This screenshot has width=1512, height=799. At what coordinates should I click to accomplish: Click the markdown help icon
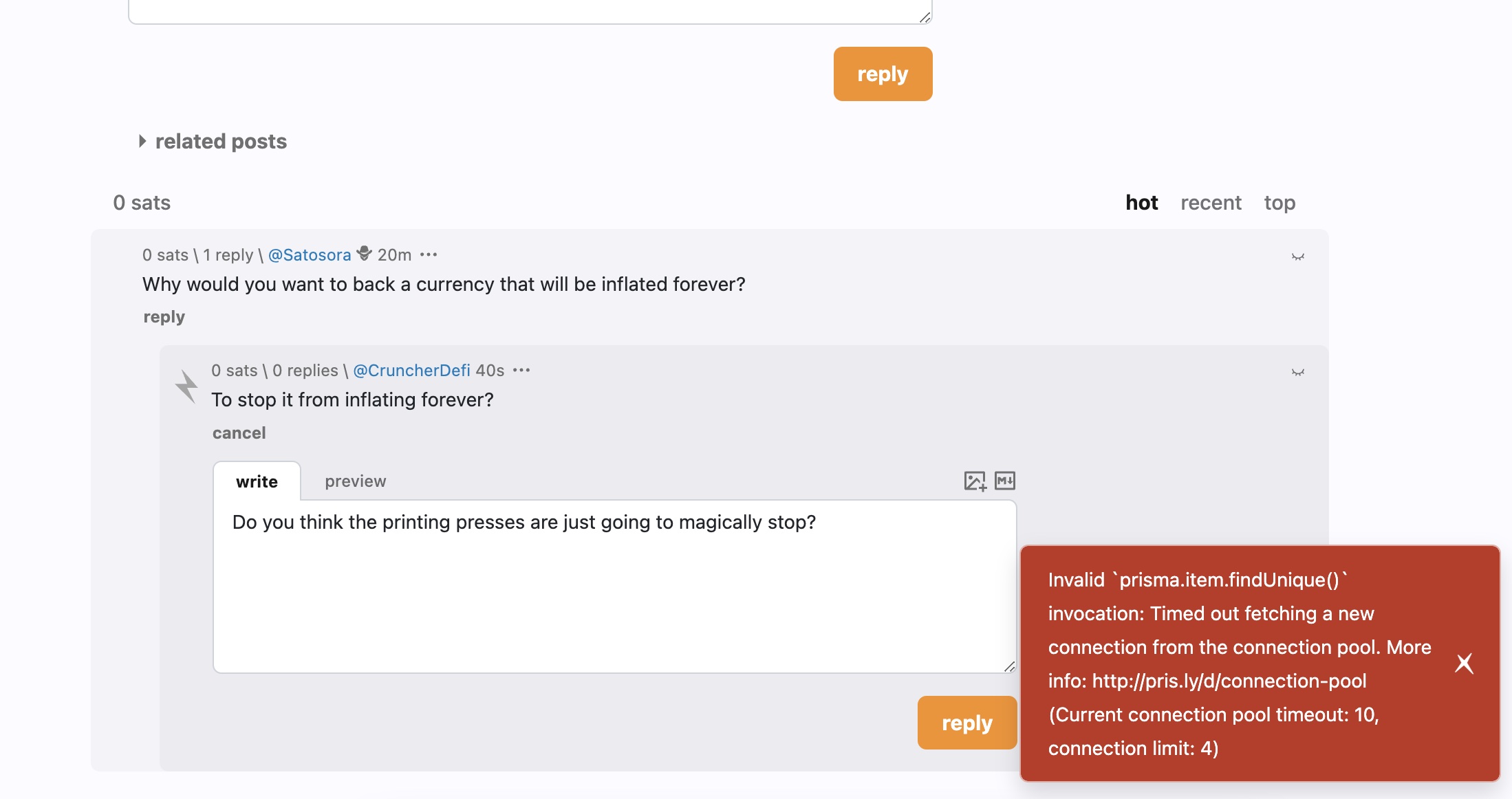tap(1005, 481)
